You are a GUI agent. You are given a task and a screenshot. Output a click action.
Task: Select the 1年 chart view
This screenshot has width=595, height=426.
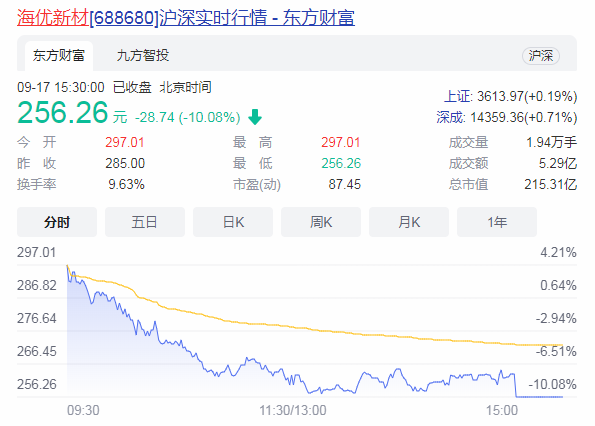(x=497, y=222)
